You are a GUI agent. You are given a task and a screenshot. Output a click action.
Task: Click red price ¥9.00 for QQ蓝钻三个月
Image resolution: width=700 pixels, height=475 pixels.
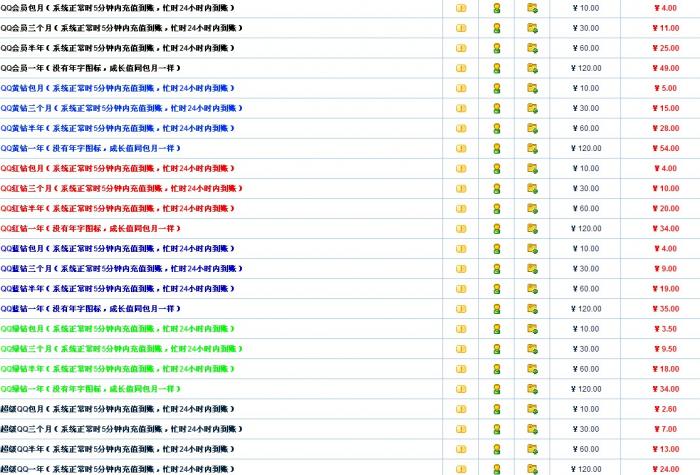coord(666,269)
